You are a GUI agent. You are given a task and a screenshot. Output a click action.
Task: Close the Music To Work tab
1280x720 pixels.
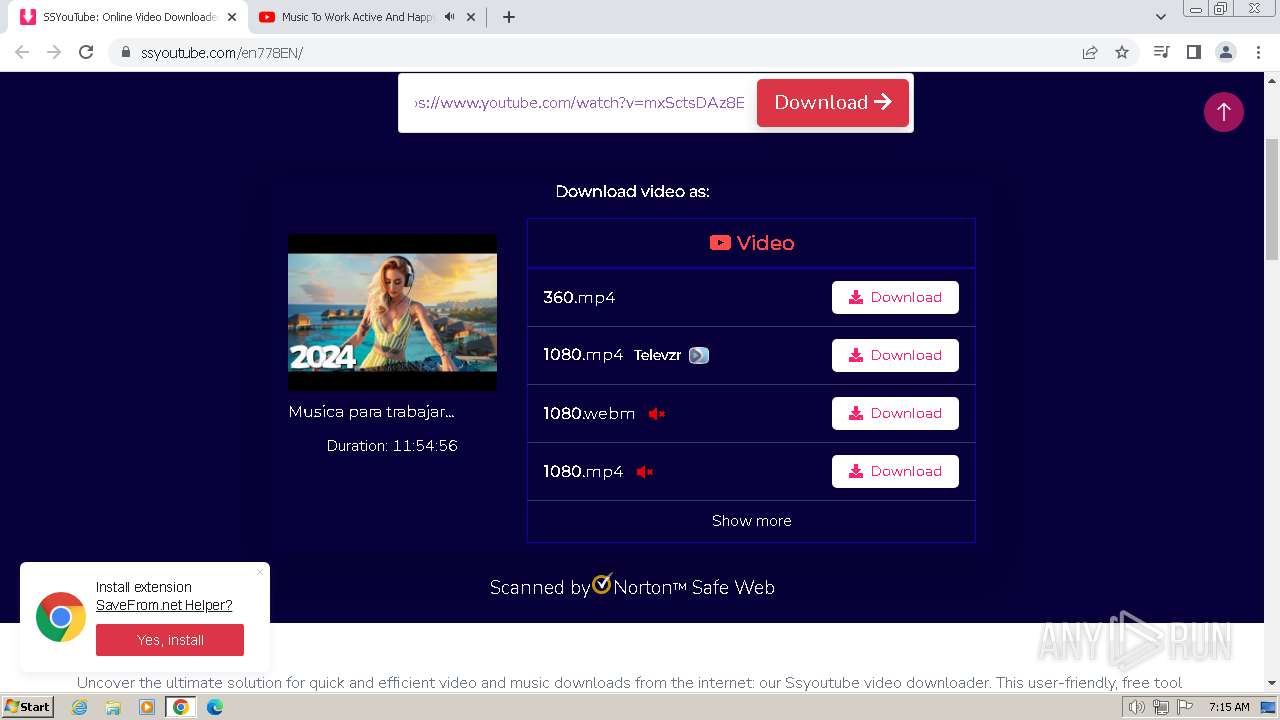click(x=470, y=17)
